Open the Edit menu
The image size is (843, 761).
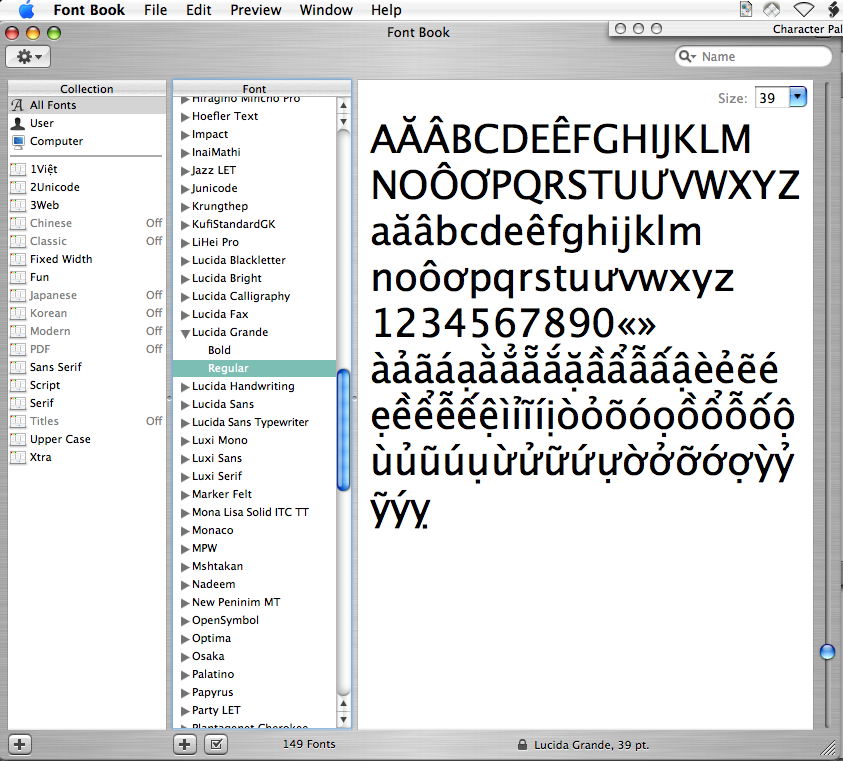pyautogui.click(x=198, y=10)
